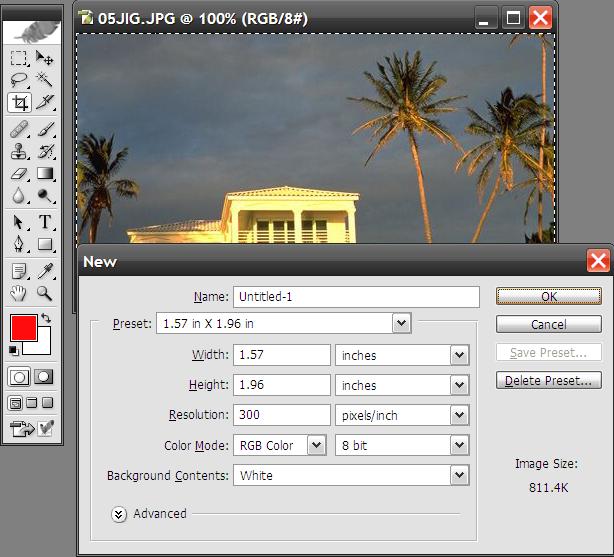Select the Eraser tool
The height and width of the screenshot is (557, 614).
(18, 173)
